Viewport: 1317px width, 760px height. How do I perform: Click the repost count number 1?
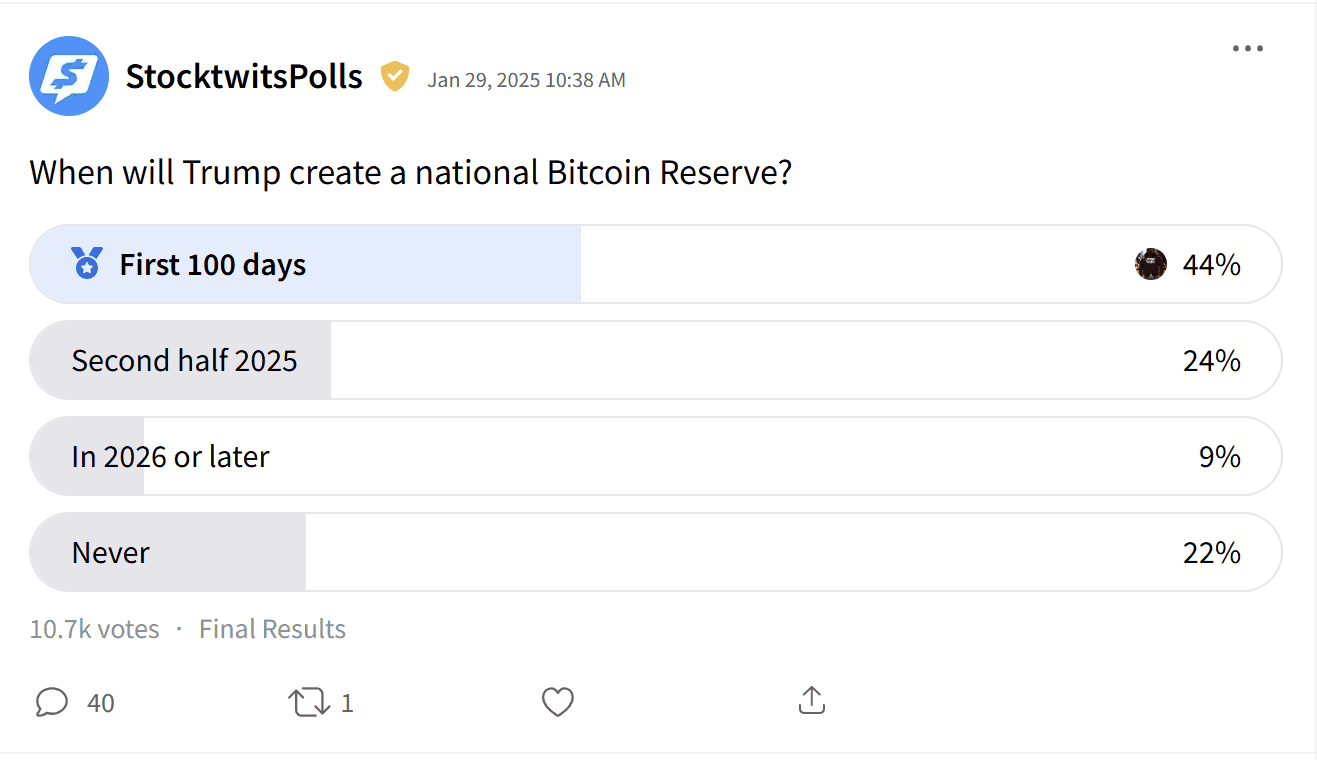[x=347, y=703]
